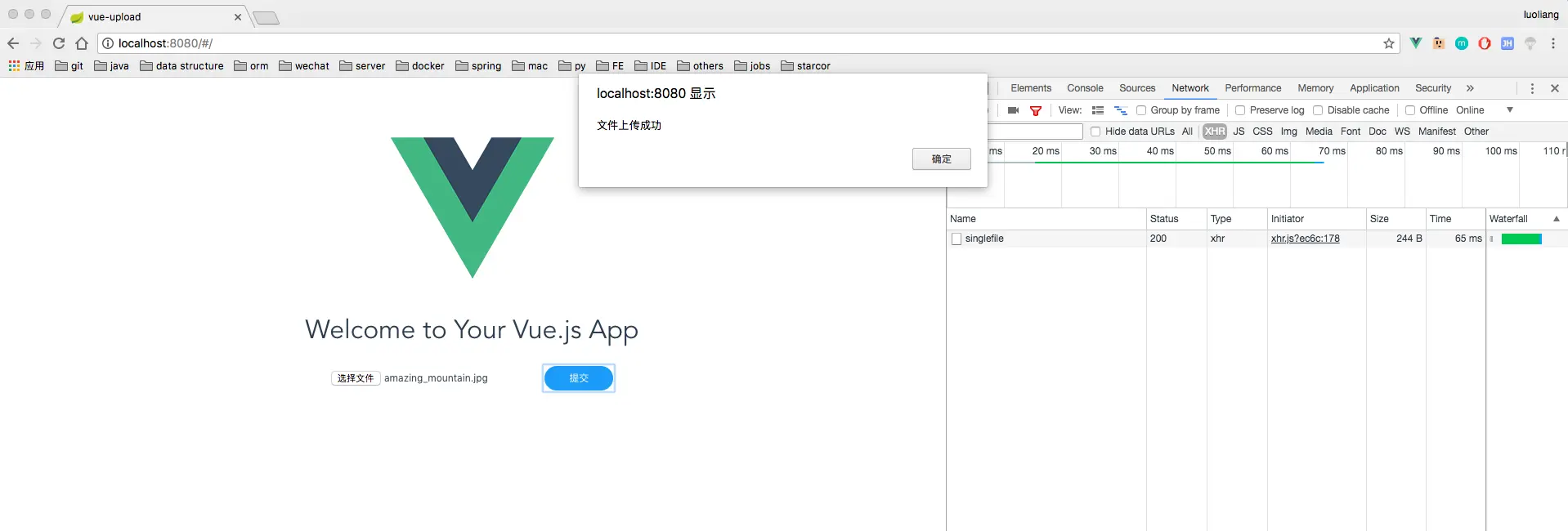Toggle Waterfall column sort arrow

[1557, 219]
